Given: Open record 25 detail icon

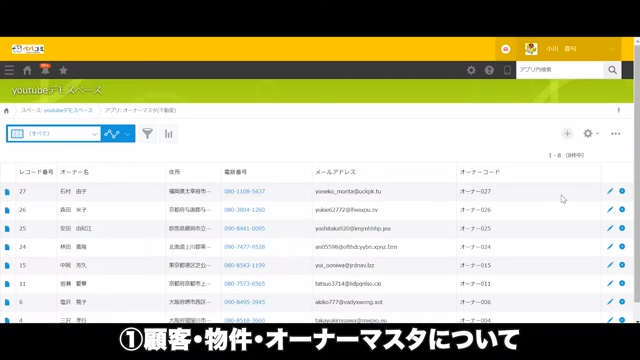Looking at the screenshot, I should click(x=7, y=229).
